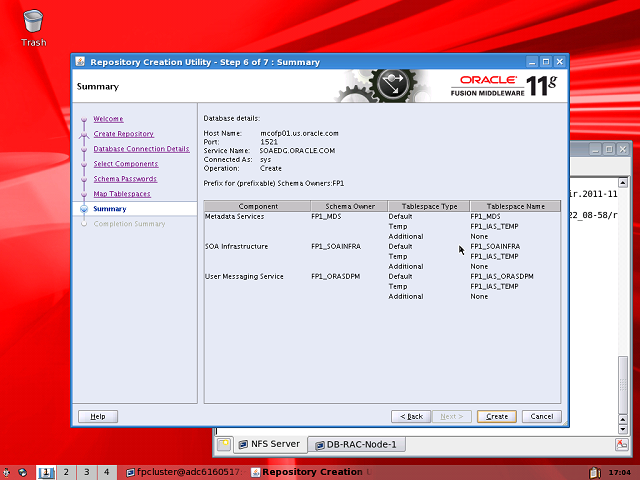The width and height of the screenshot is (640, 480).
Task: Close the Repository Creation Utility window
Action: [560, 62]
